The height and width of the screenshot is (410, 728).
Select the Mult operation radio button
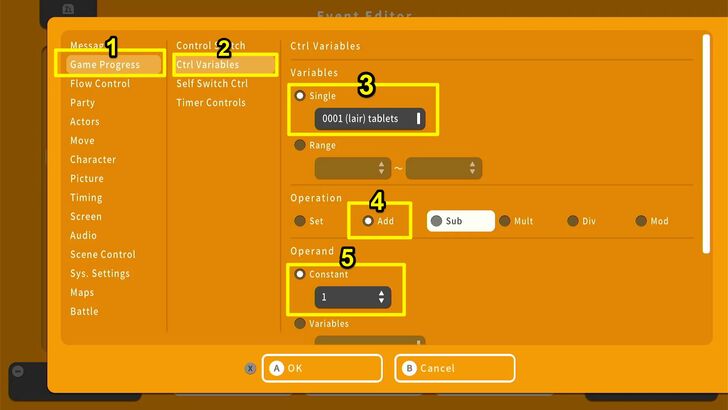tap(505, 221)
